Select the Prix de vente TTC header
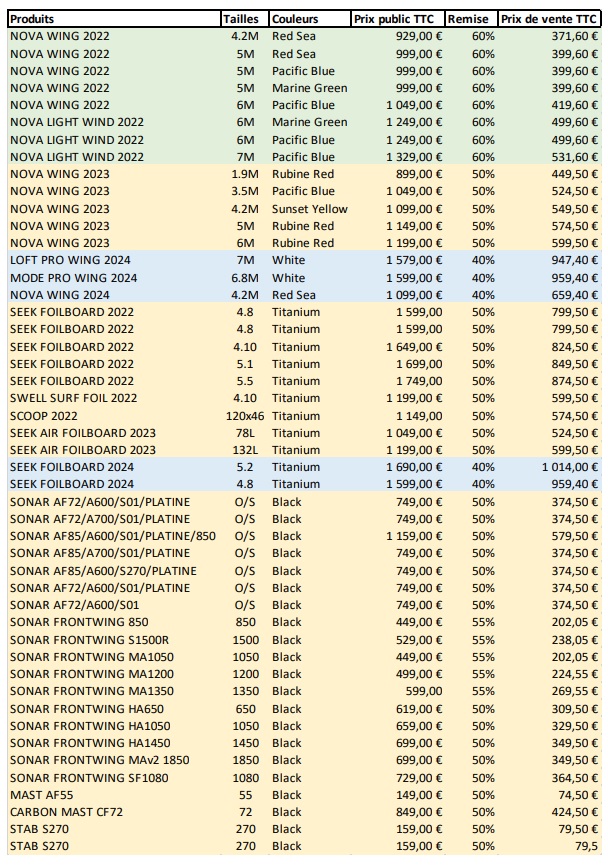Image resolution: width=608 pixels, height=865 pixels. click(x=549, y=19)
